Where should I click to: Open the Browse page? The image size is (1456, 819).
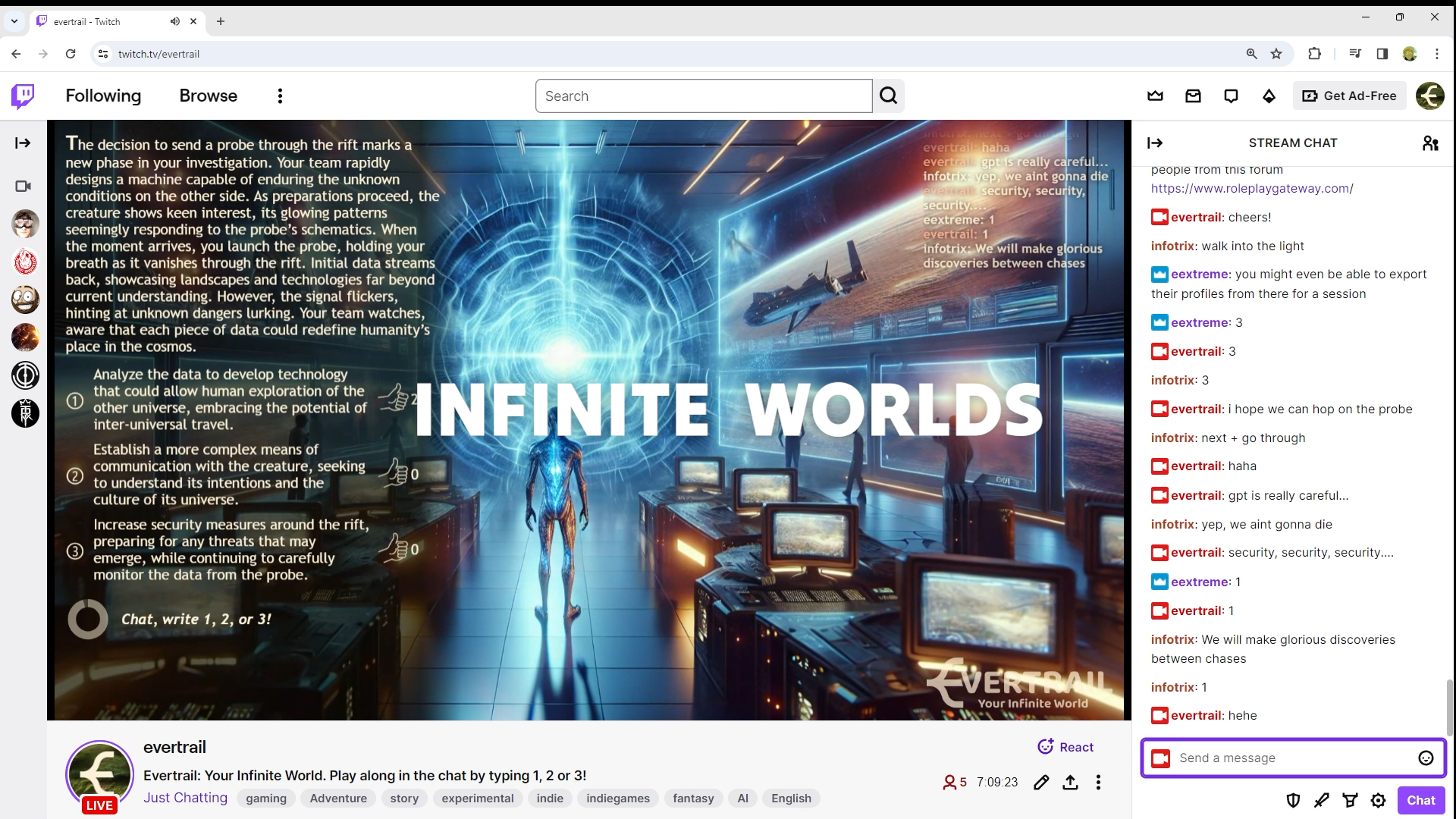pos(208,96)
